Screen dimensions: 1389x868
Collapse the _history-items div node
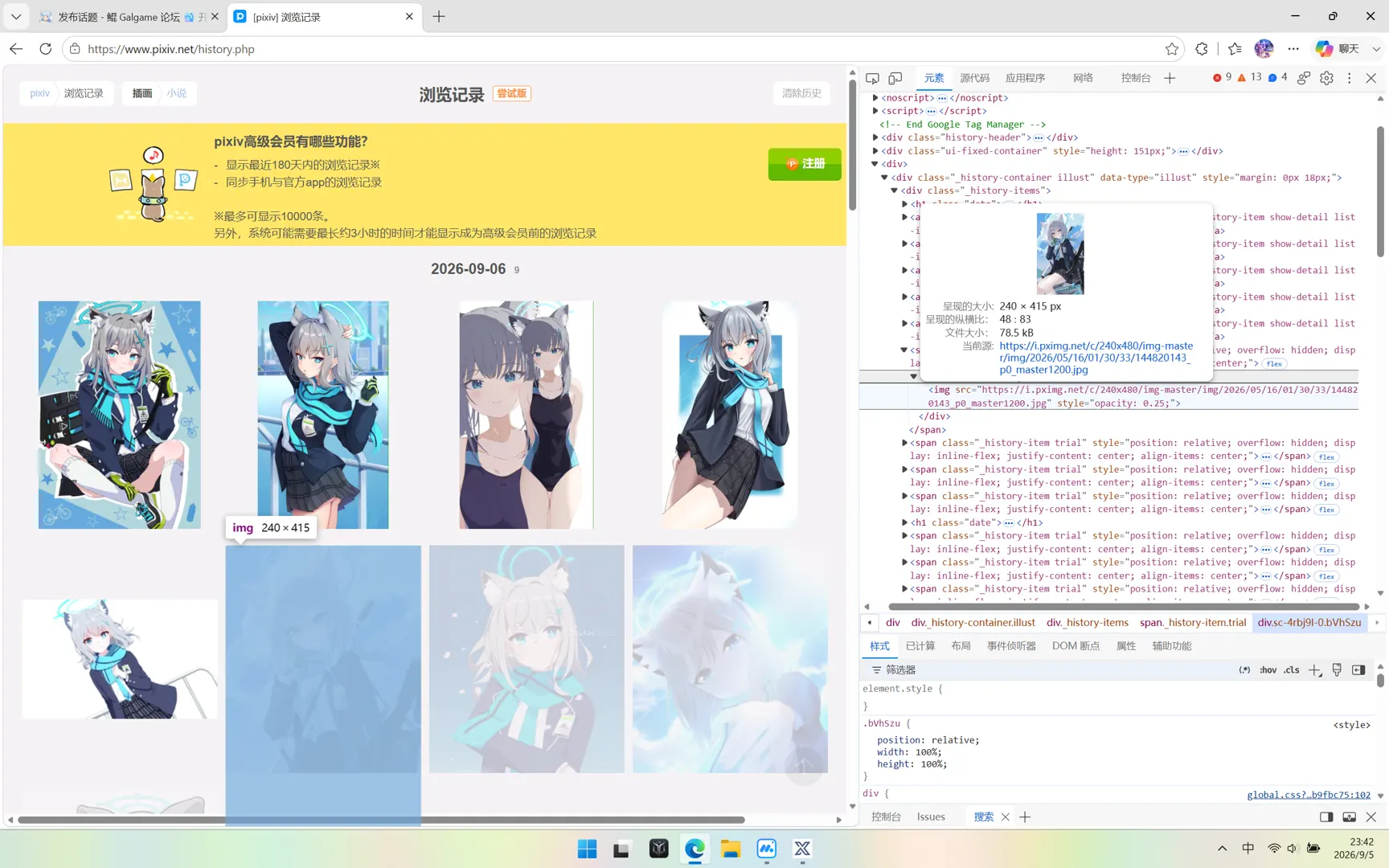pyautogui.click(x=894, y=190)
